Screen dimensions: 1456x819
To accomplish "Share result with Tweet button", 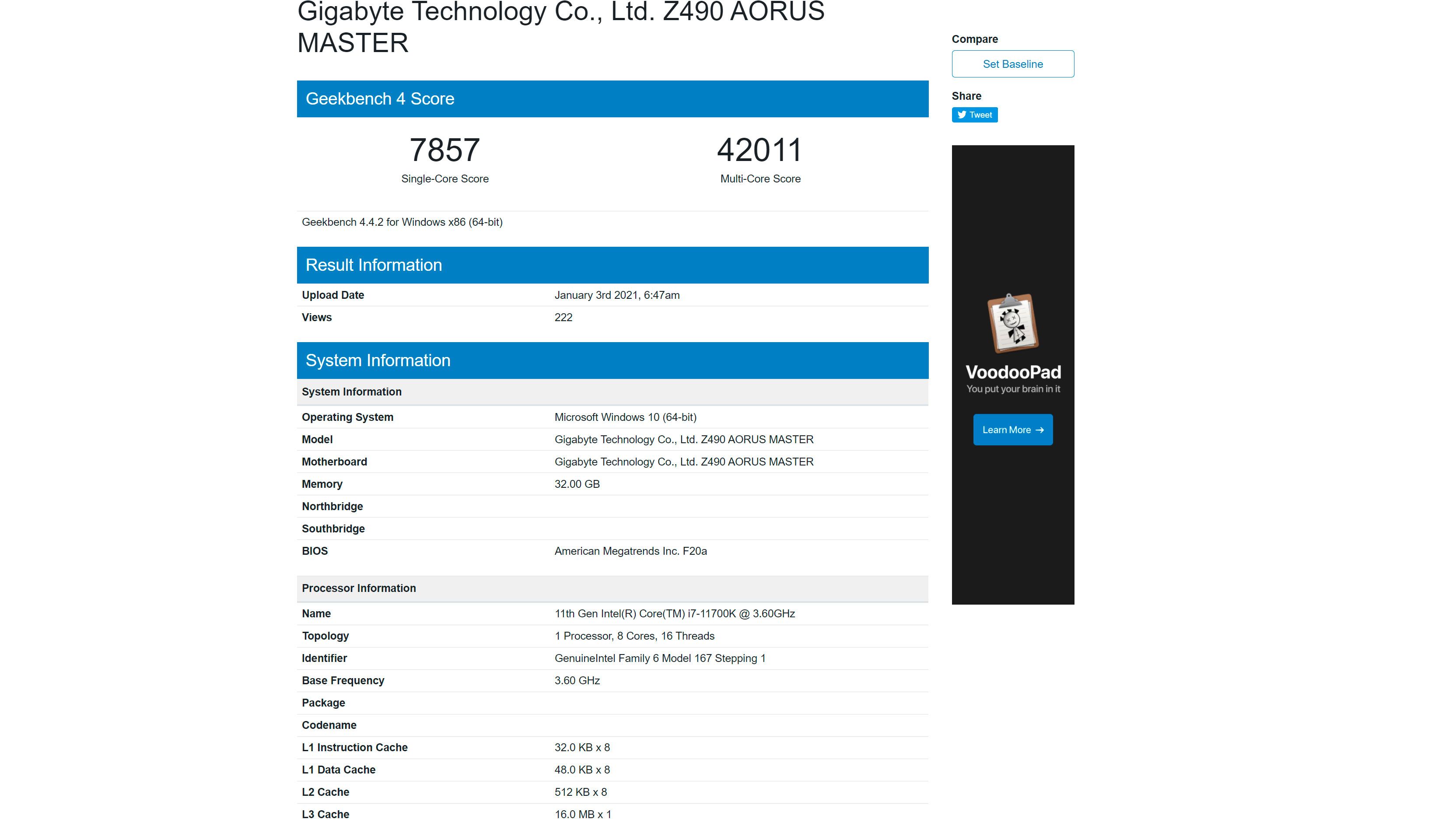I will pyautogui.click(x=974, y=115).
